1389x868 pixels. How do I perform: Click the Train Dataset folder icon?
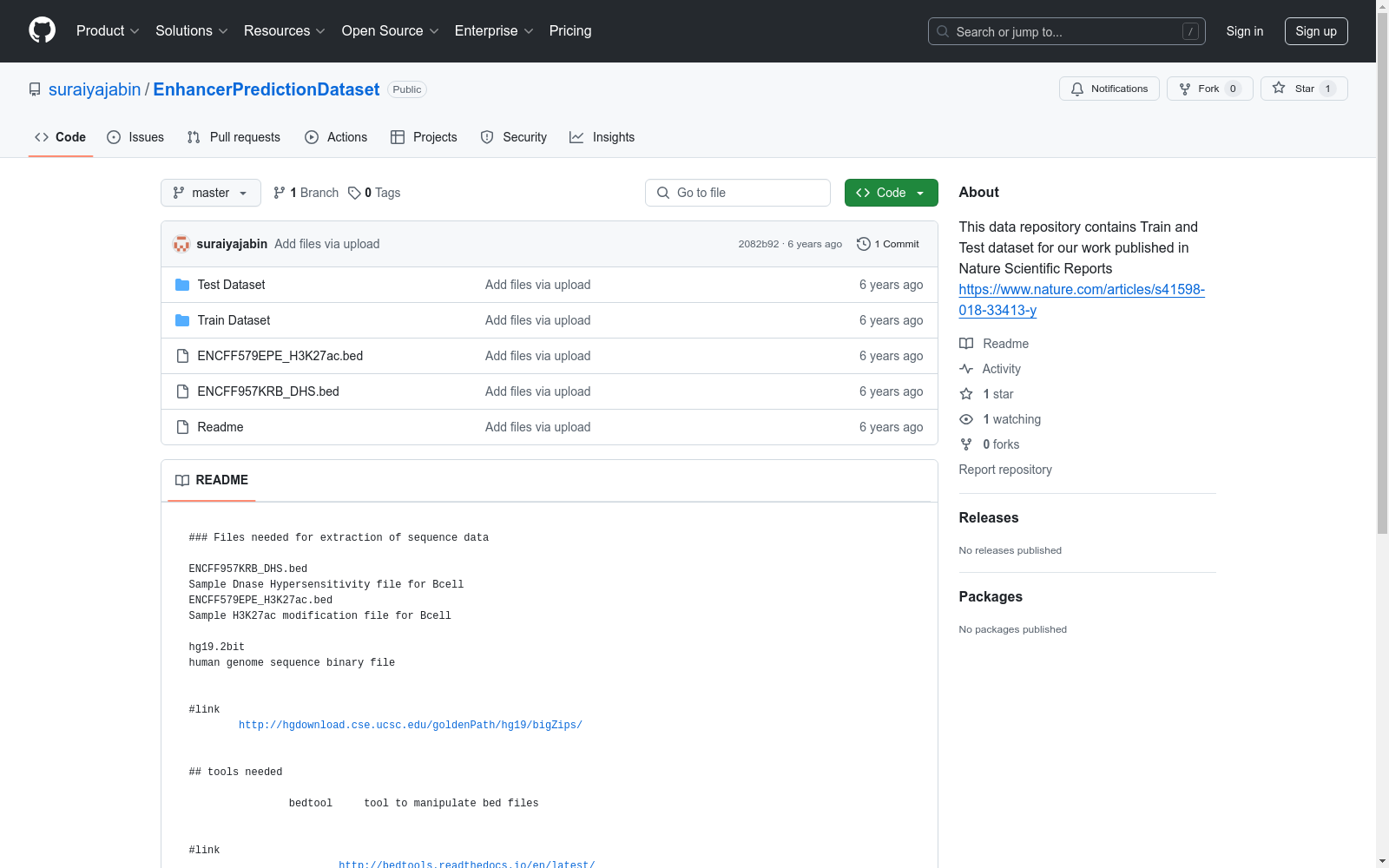tap(182, 320)
